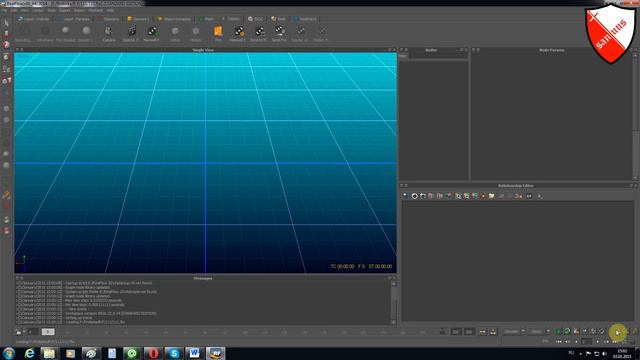Switch to the Mesh shelf tab

[206, 19]
